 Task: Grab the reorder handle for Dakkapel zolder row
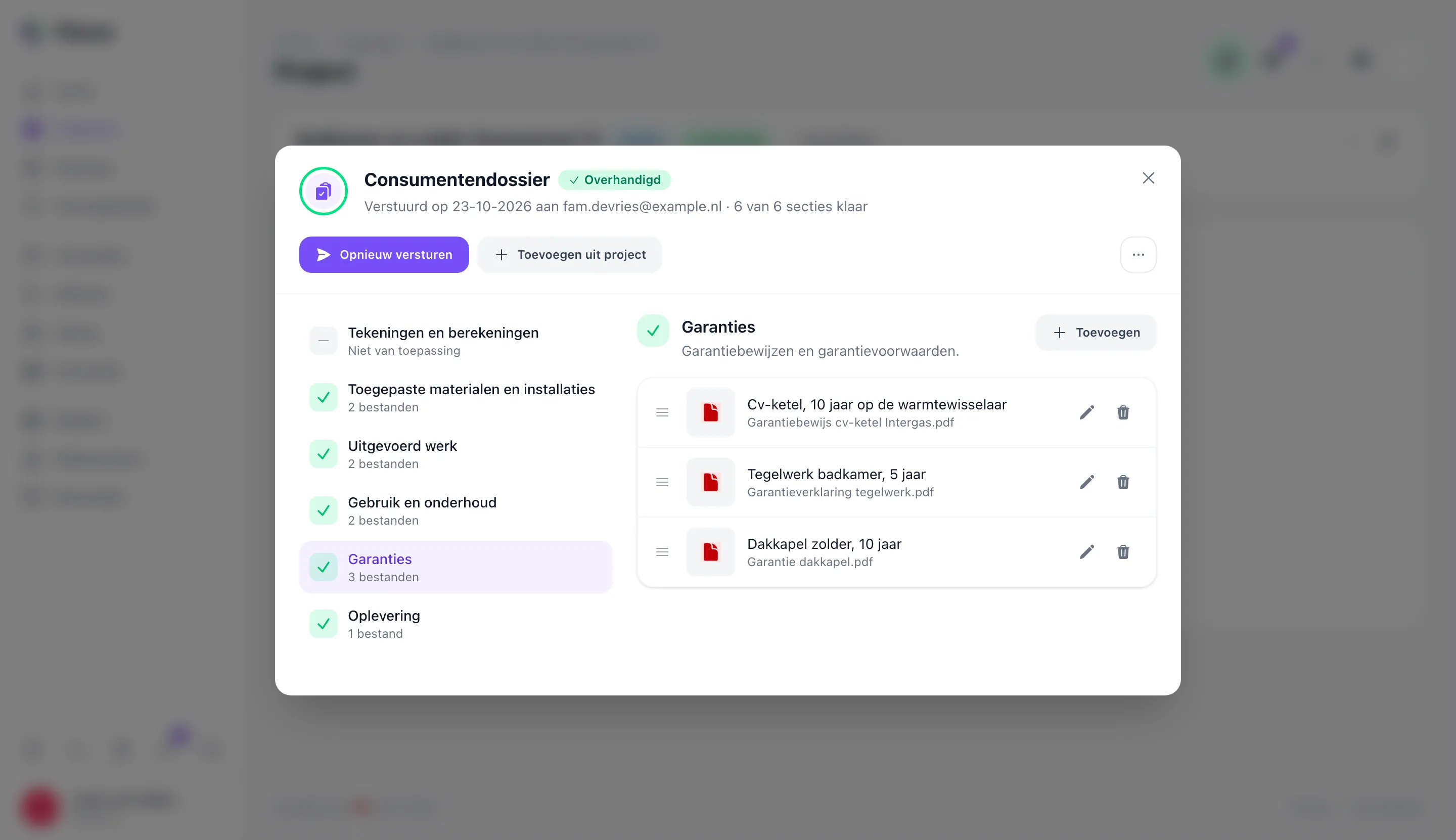(x=662, y=552)
